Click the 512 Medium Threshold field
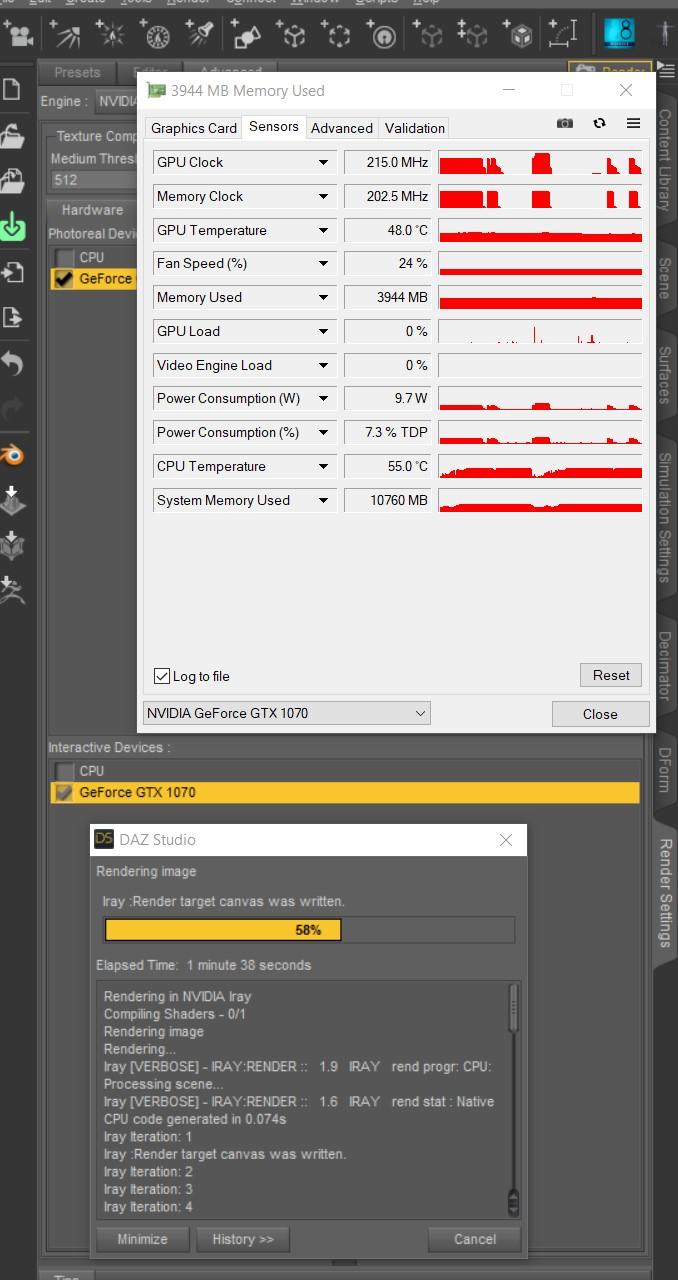 coord(93,180)
